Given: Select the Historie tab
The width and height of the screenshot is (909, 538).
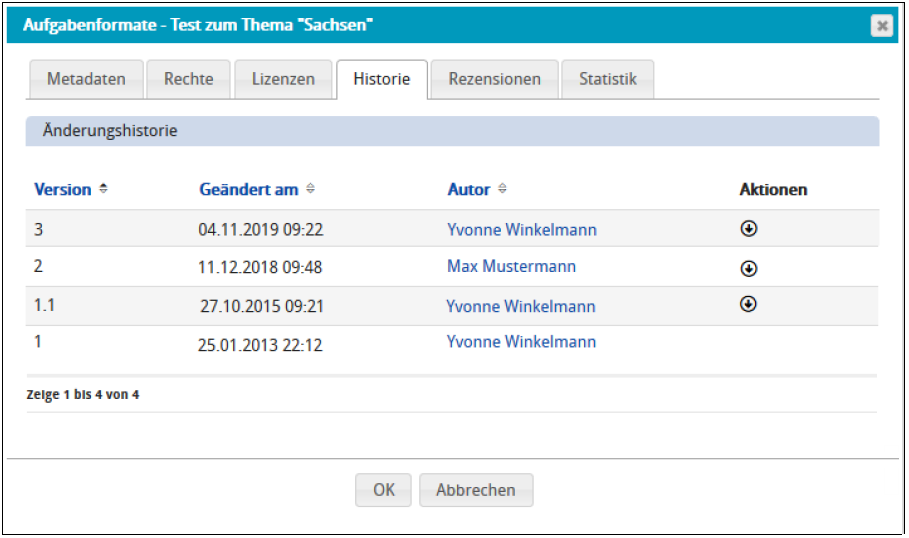Looking at the screenshot, I should (381, 79).
